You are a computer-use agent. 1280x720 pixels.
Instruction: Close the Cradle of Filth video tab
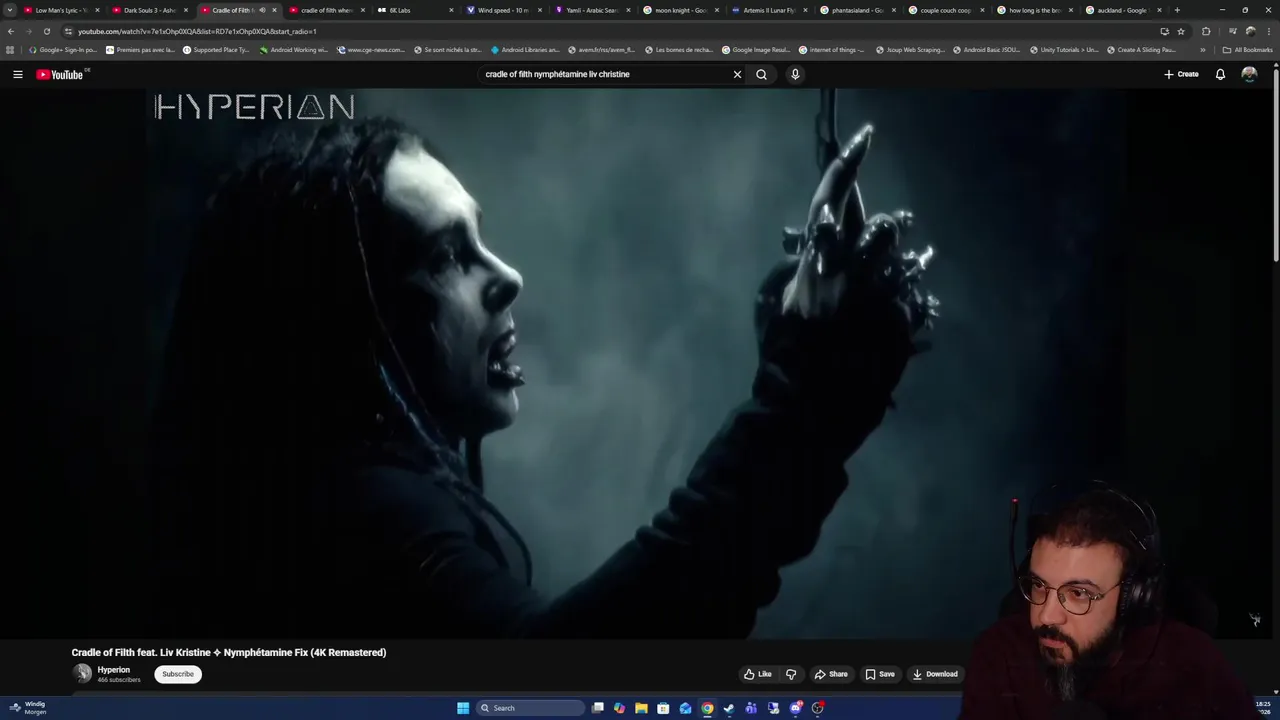coord(274,10)
